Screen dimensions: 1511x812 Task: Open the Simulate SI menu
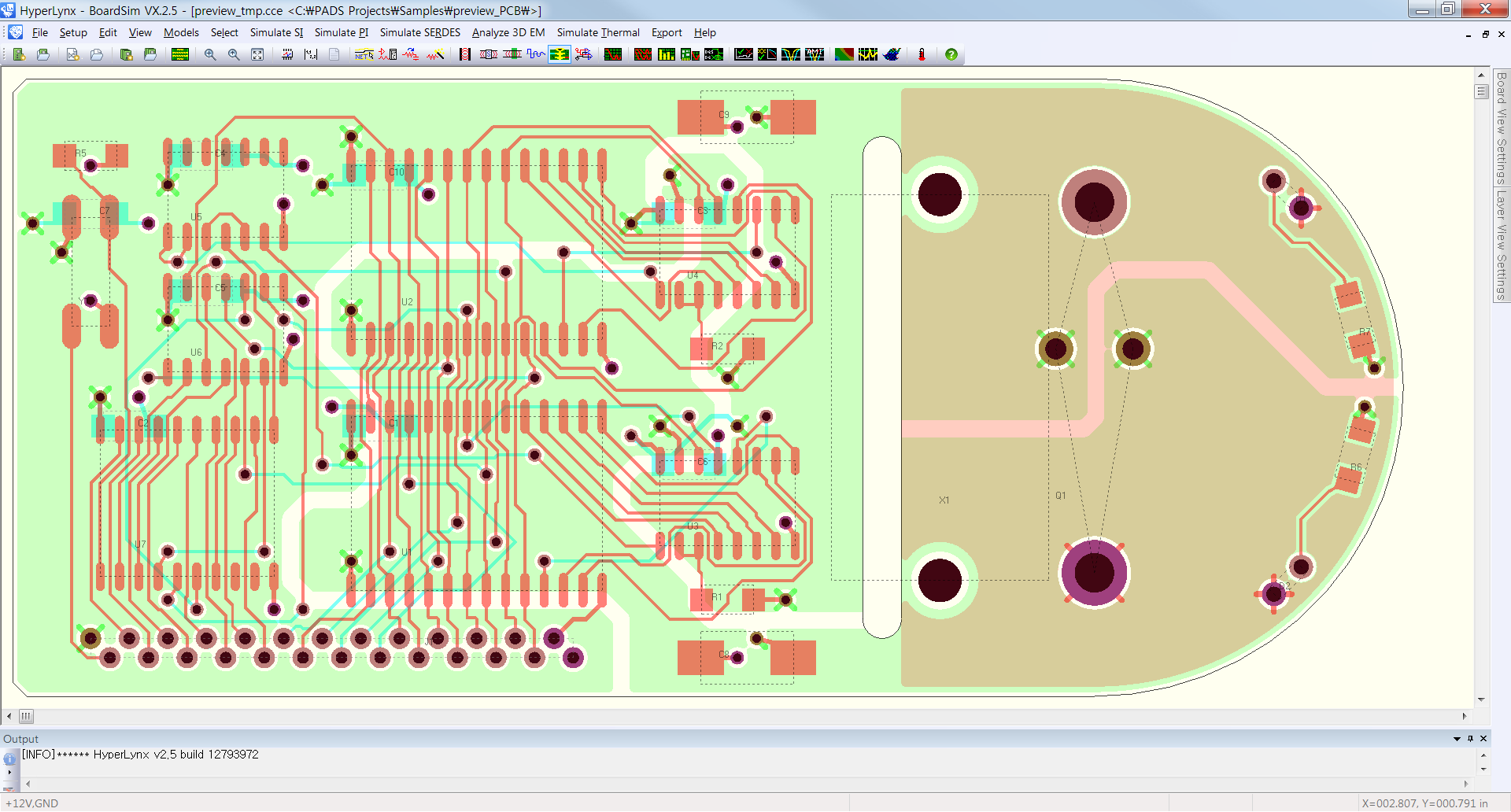(x=276, y=32)
